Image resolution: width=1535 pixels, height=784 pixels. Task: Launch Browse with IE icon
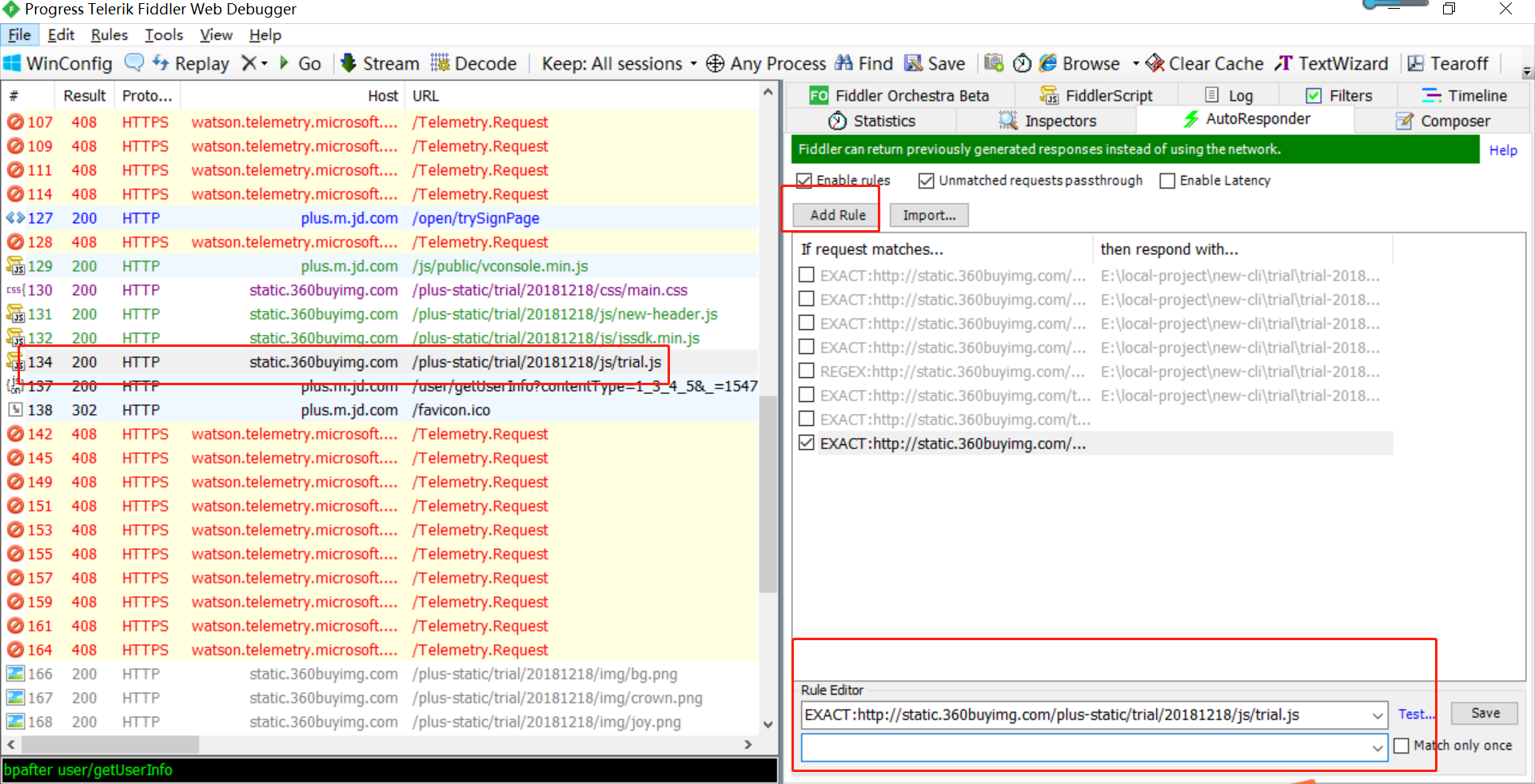1080,63
